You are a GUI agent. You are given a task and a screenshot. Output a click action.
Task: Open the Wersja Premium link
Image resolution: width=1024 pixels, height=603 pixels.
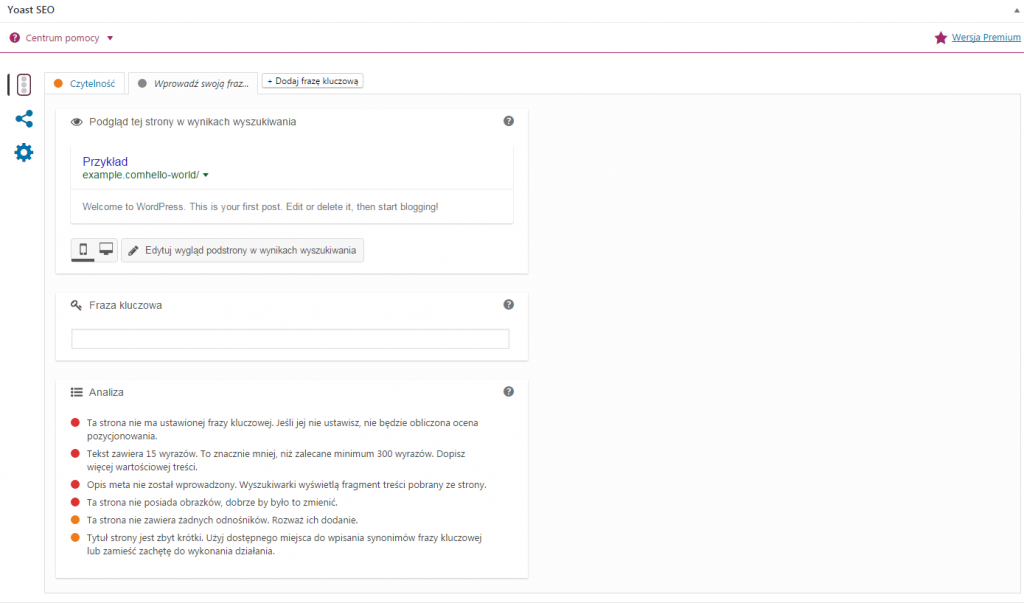point(986,38)
